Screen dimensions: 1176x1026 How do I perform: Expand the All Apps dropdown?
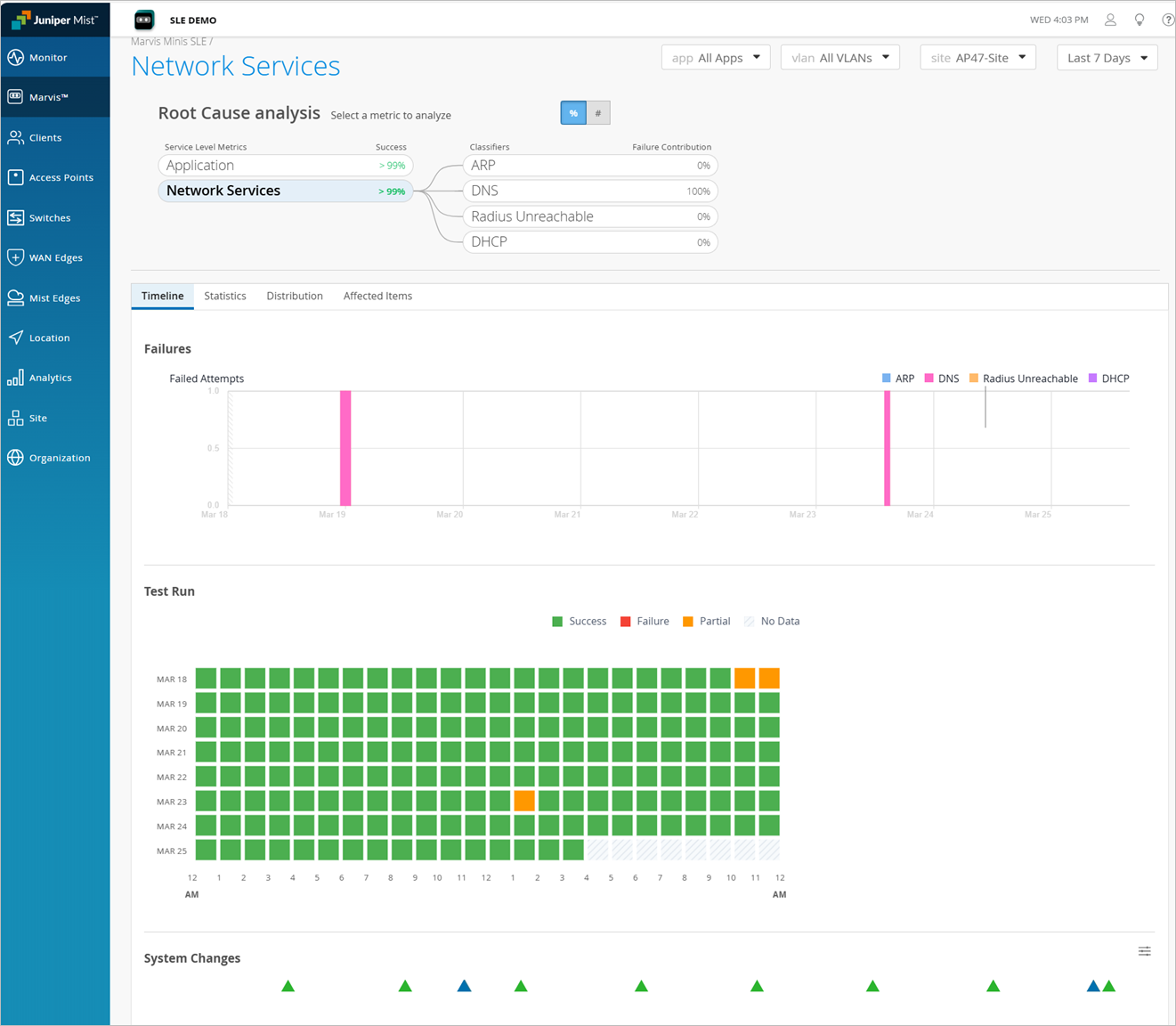click(x=716, y=58)
